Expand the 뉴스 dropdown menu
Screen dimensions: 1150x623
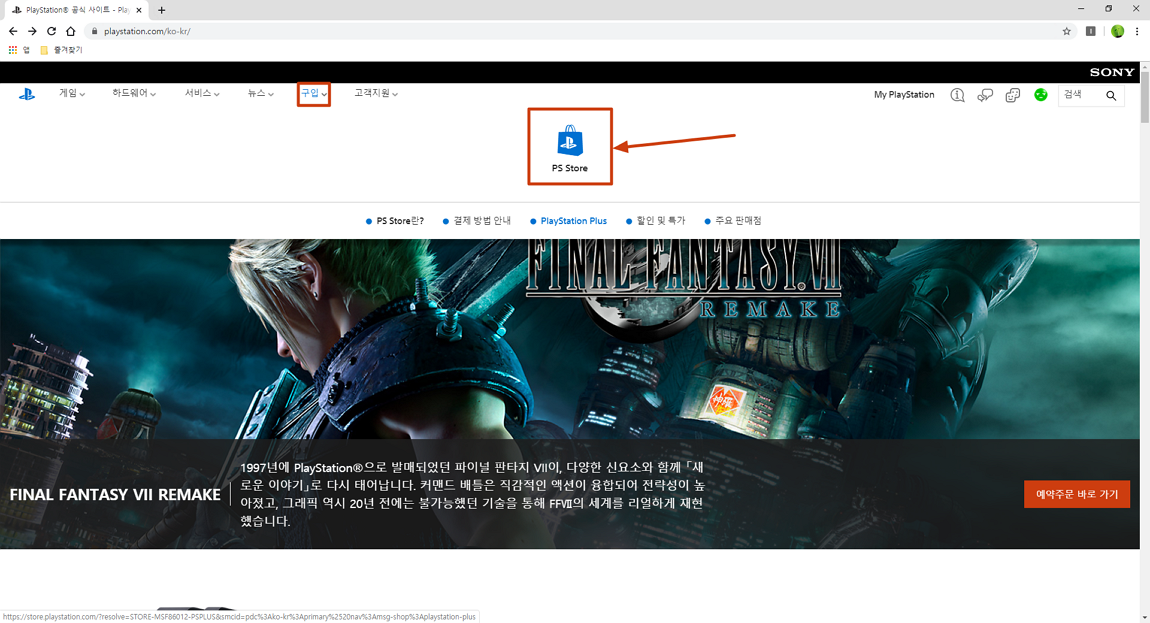point(260,93)
